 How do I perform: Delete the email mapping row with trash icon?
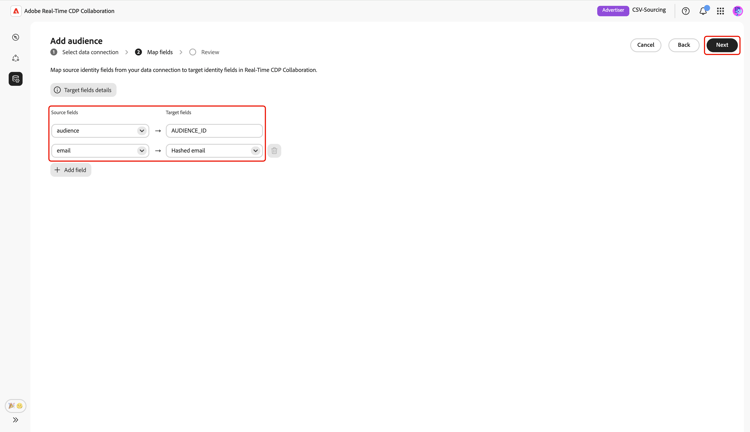[x=274, y=151]
